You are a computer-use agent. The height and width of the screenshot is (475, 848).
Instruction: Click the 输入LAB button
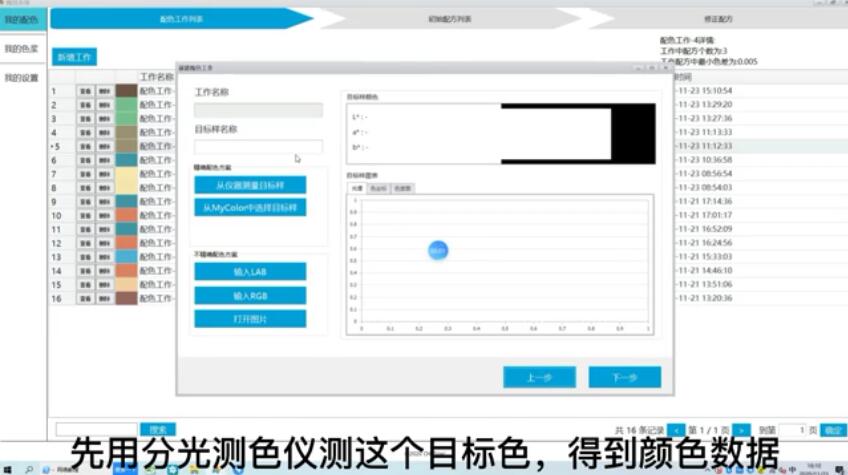(x=250, y=272)
